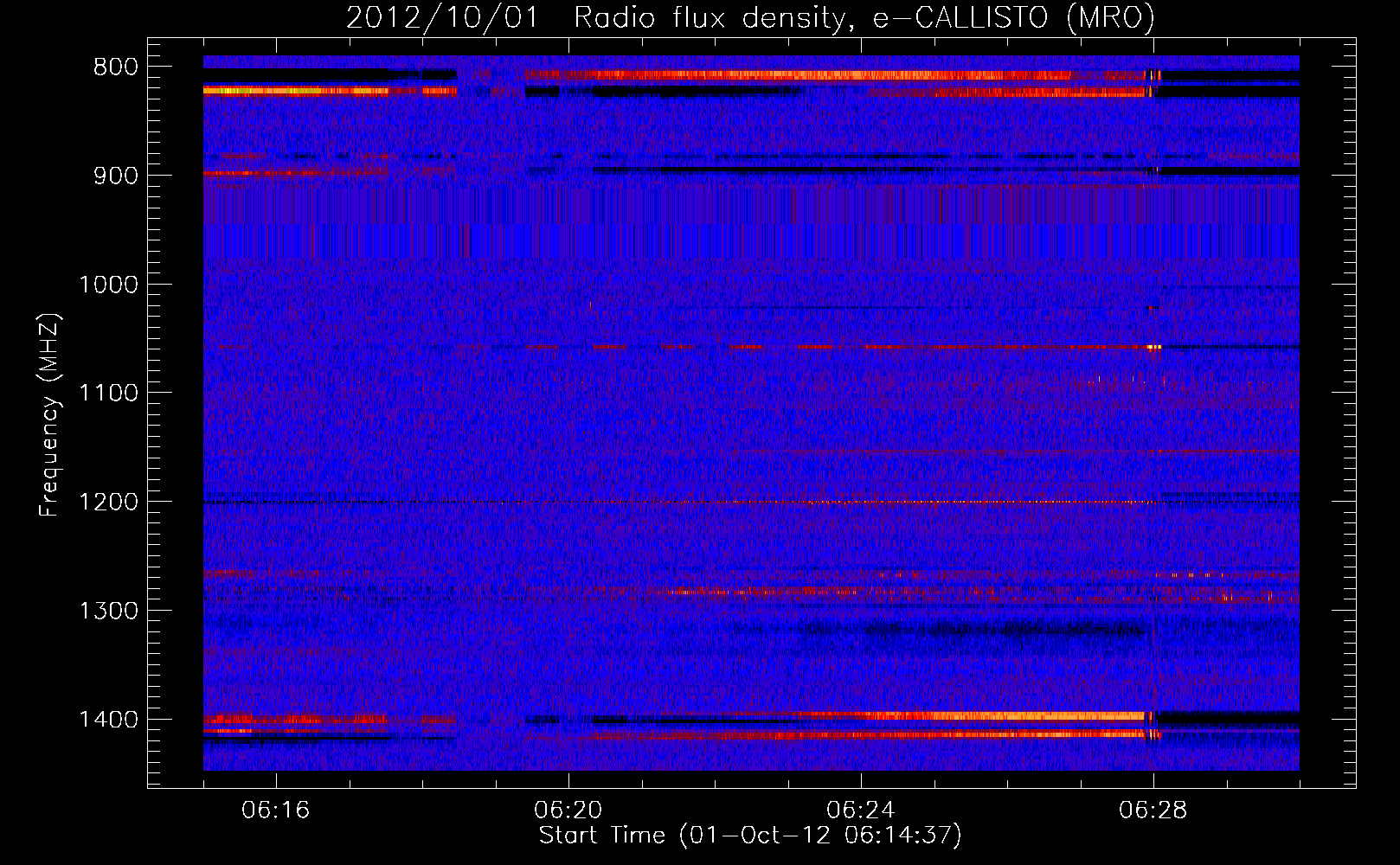The height and width of the screenshot is (865, 1400).
Task: Click the 'Frequency (MHZ)' axis label
Action: pos(50,415)
